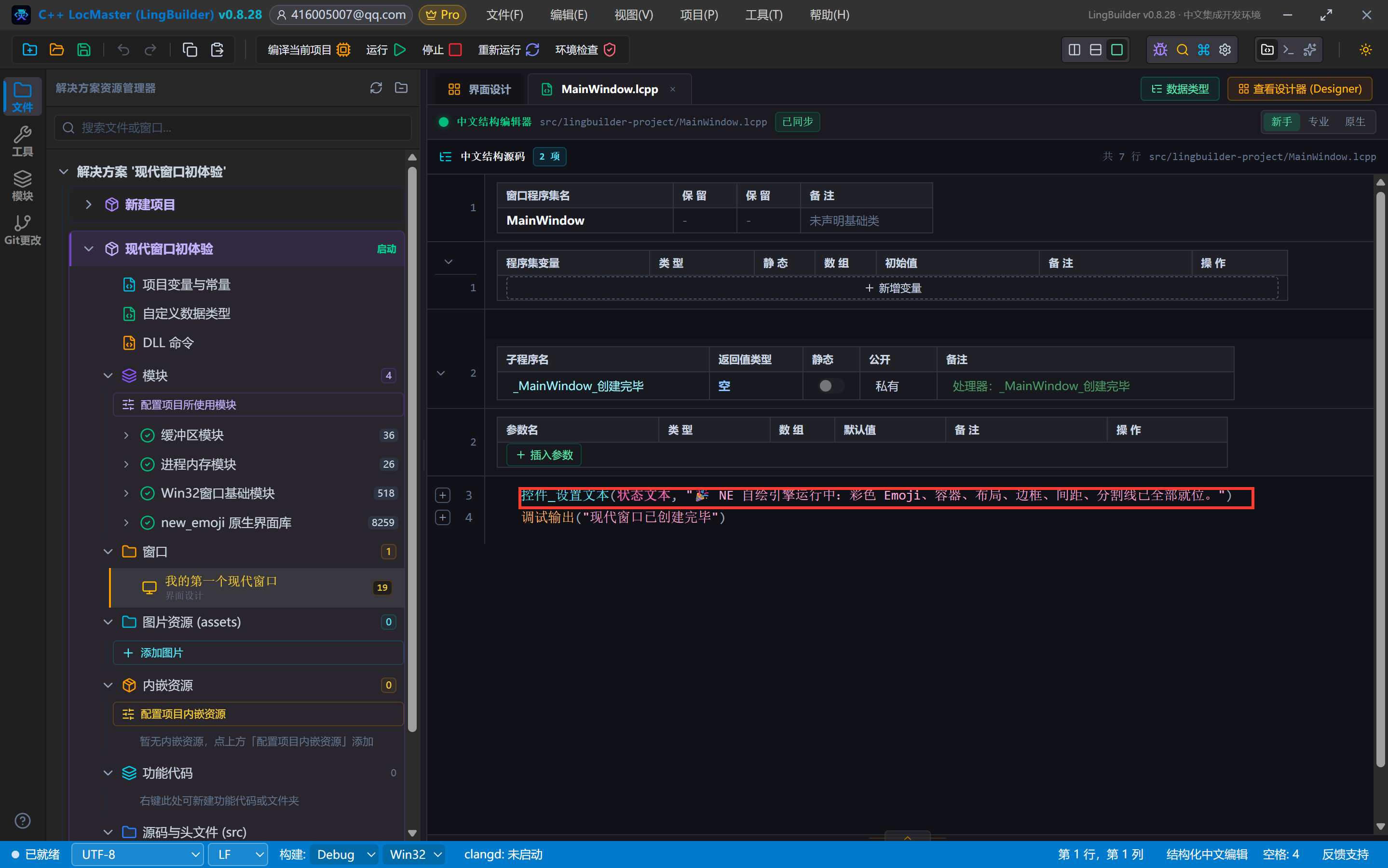Toggle the light theme sun icon
The width and height of the screenshot is (1388, 868).
point(1366,50)
